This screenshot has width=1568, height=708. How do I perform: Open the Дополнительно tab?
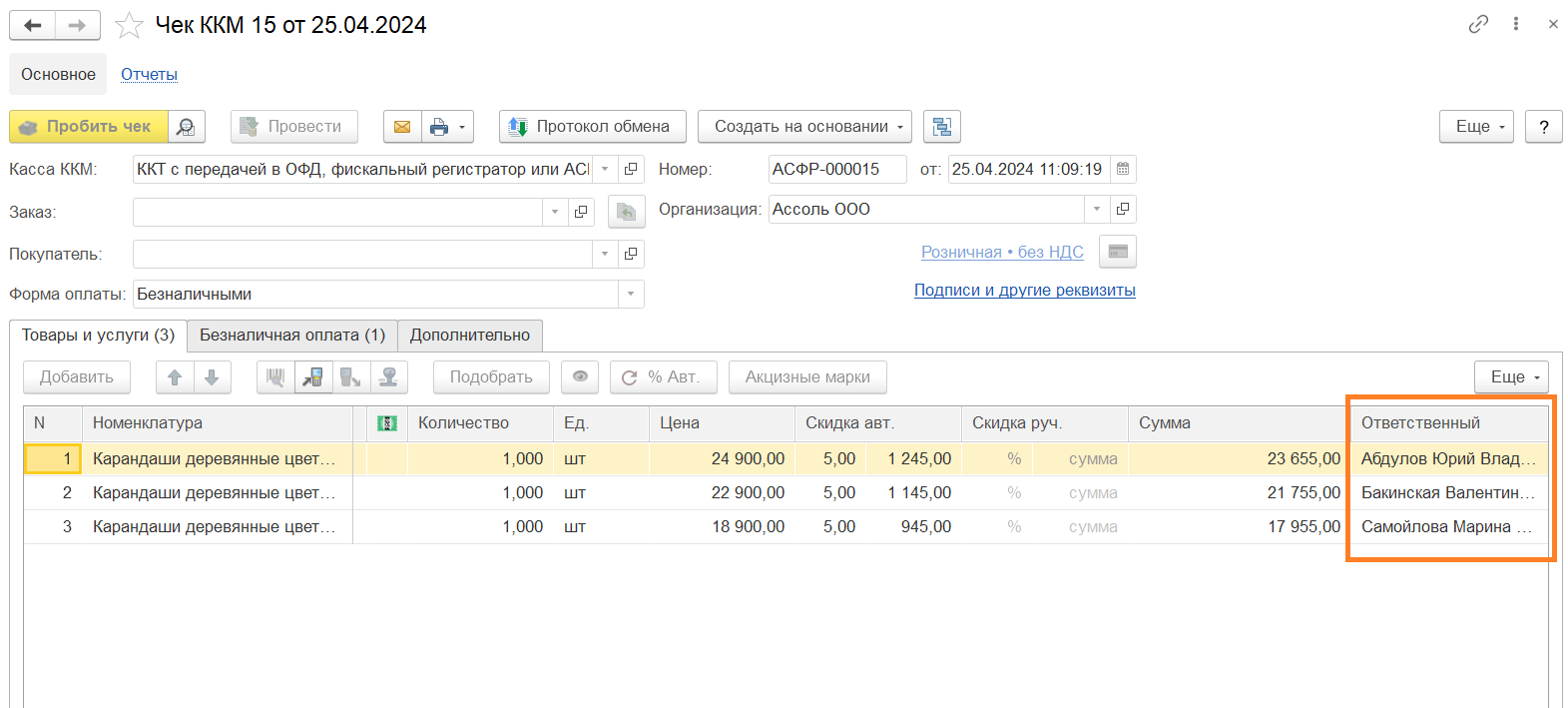(x=469, y=336)
